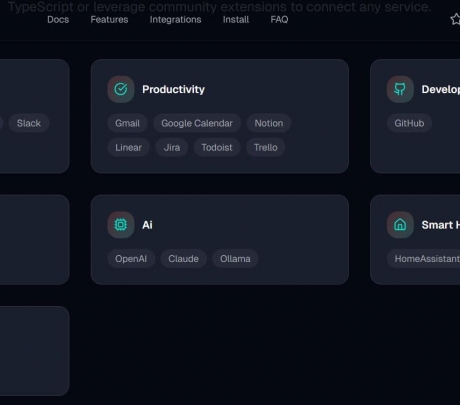
Task: Pick the Notion integration tag
Action: [269, 123]
